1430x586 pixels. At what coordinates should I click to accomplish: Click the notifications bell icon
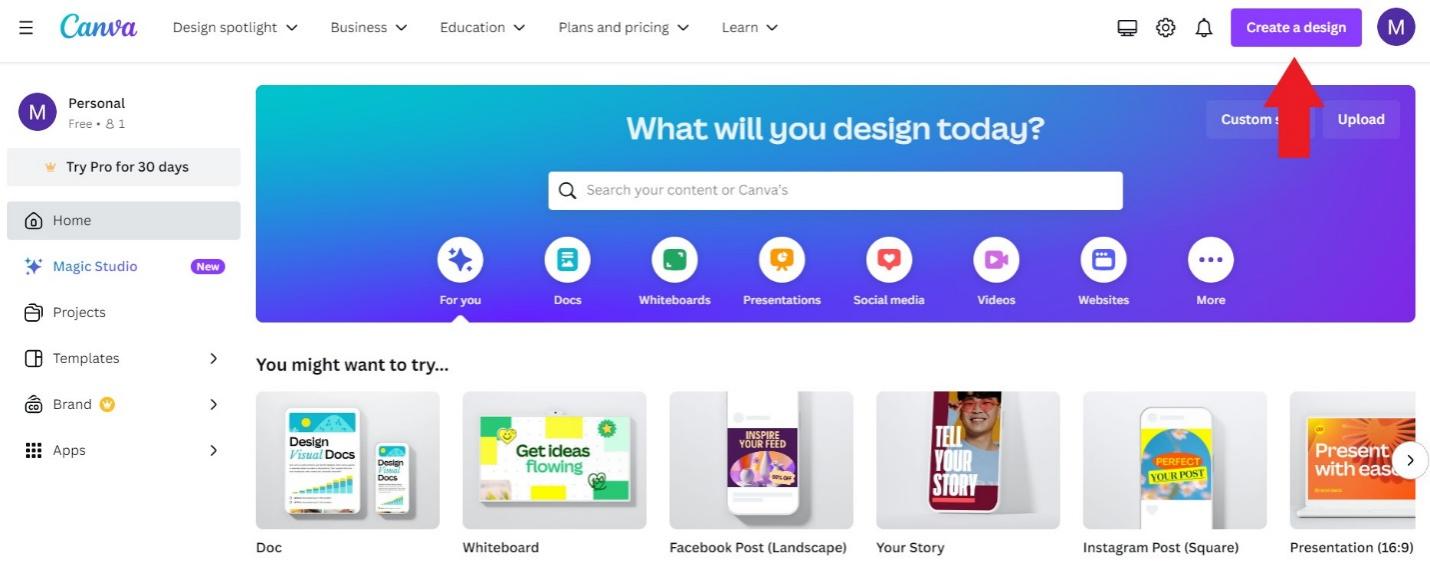[x=1204, y=28]
